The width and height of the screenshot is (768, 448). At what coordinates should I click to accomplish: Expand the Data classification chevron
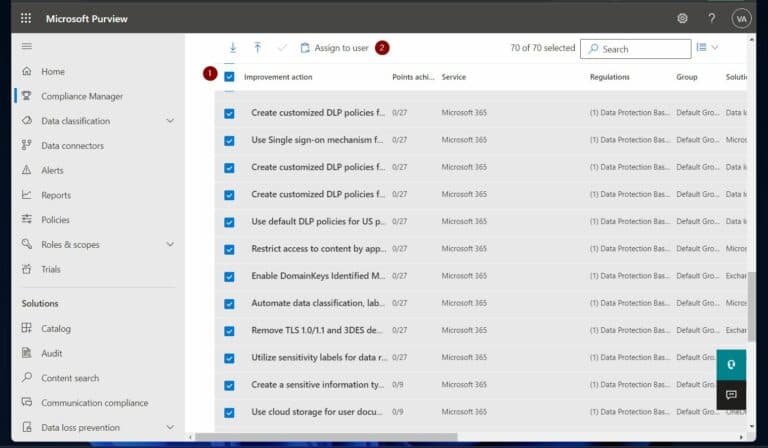coord(170,120)
